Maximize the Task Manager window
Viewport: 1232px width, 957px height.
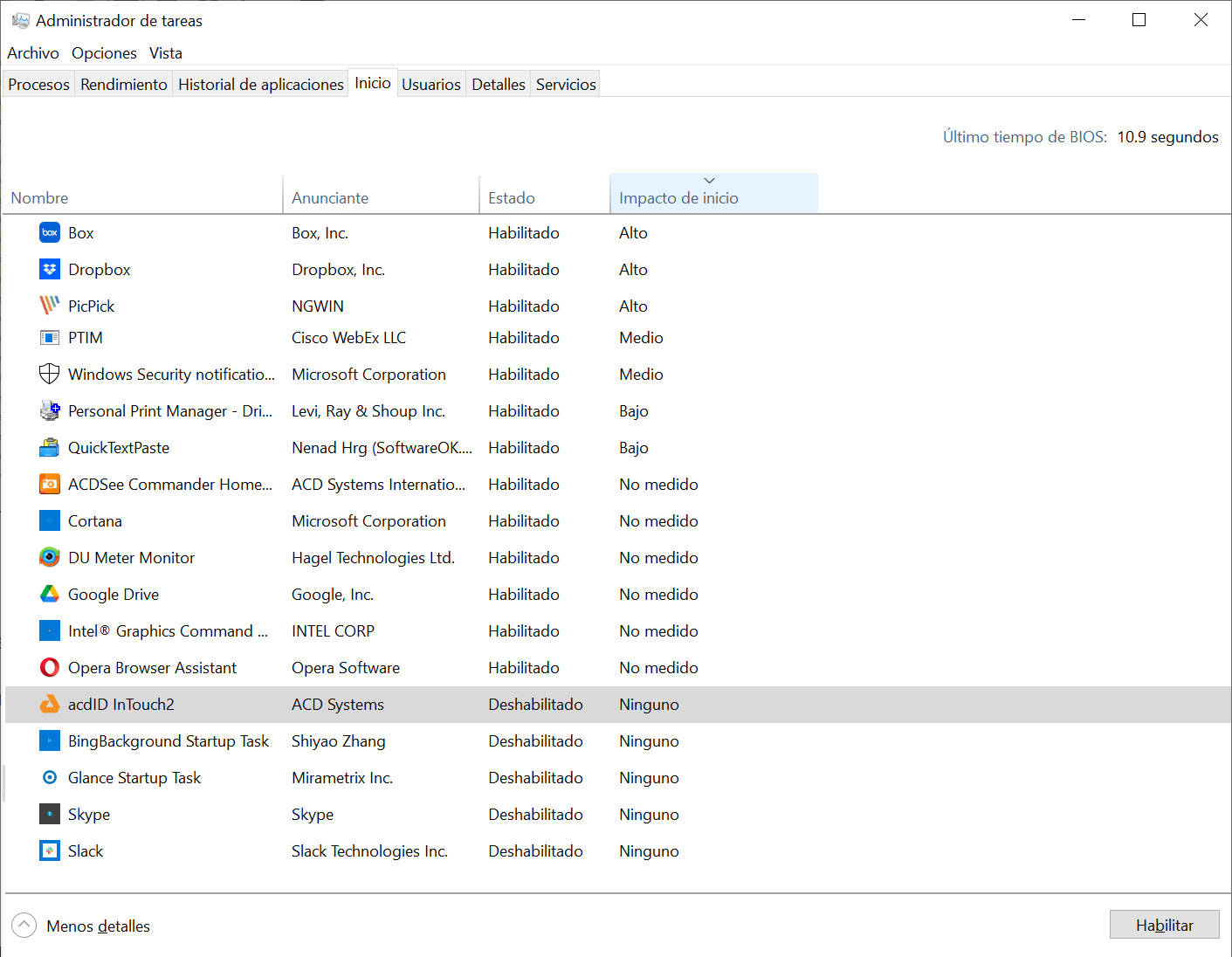tap(1139, 20)
